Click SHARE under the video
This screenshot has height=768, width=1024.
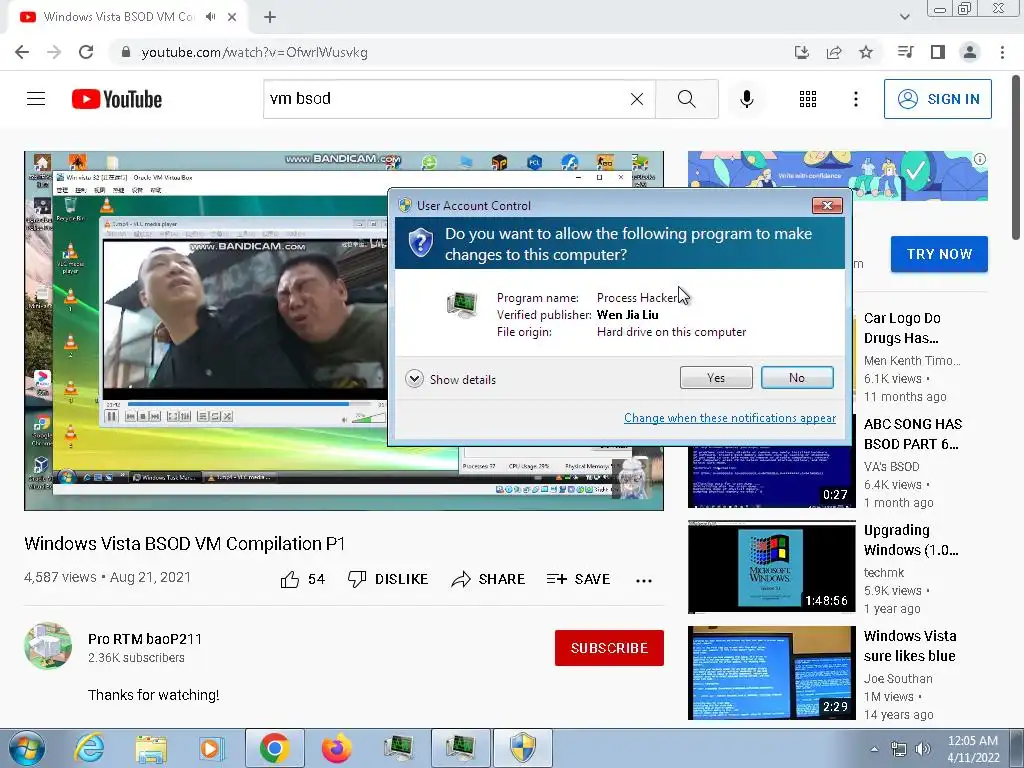pyautogui.click(x=488, y=579)
